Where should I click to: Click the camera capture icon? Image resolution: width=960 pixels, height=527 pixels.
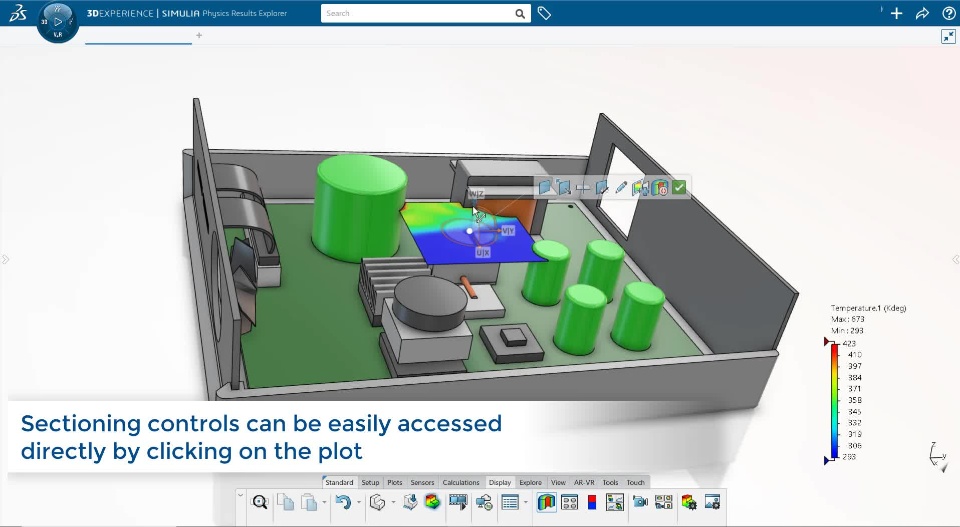[x=640, y=503]
